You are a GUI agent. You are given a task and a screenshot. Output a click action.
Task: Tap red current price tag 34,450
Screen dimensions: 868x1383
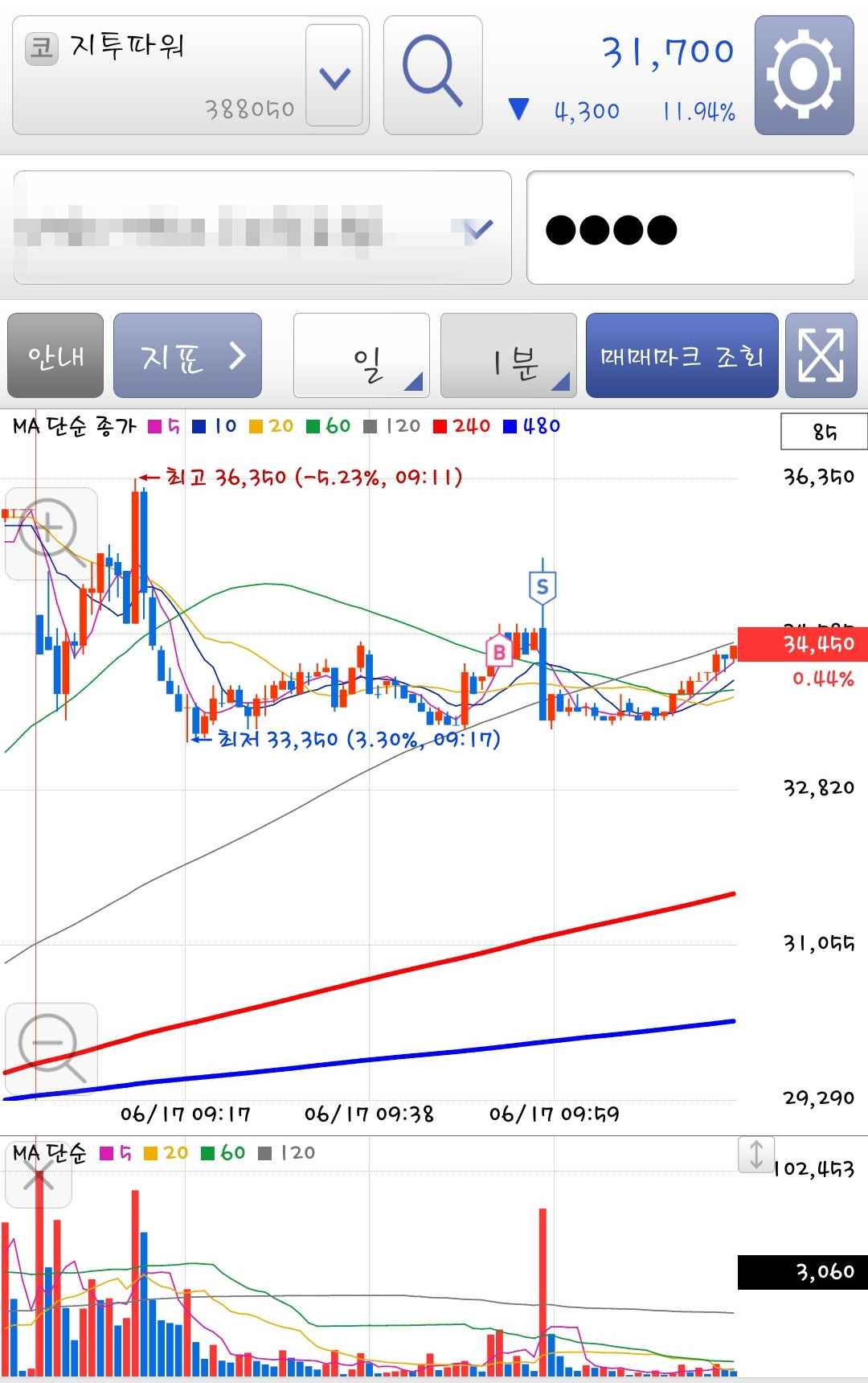click(x=803, y=644)
